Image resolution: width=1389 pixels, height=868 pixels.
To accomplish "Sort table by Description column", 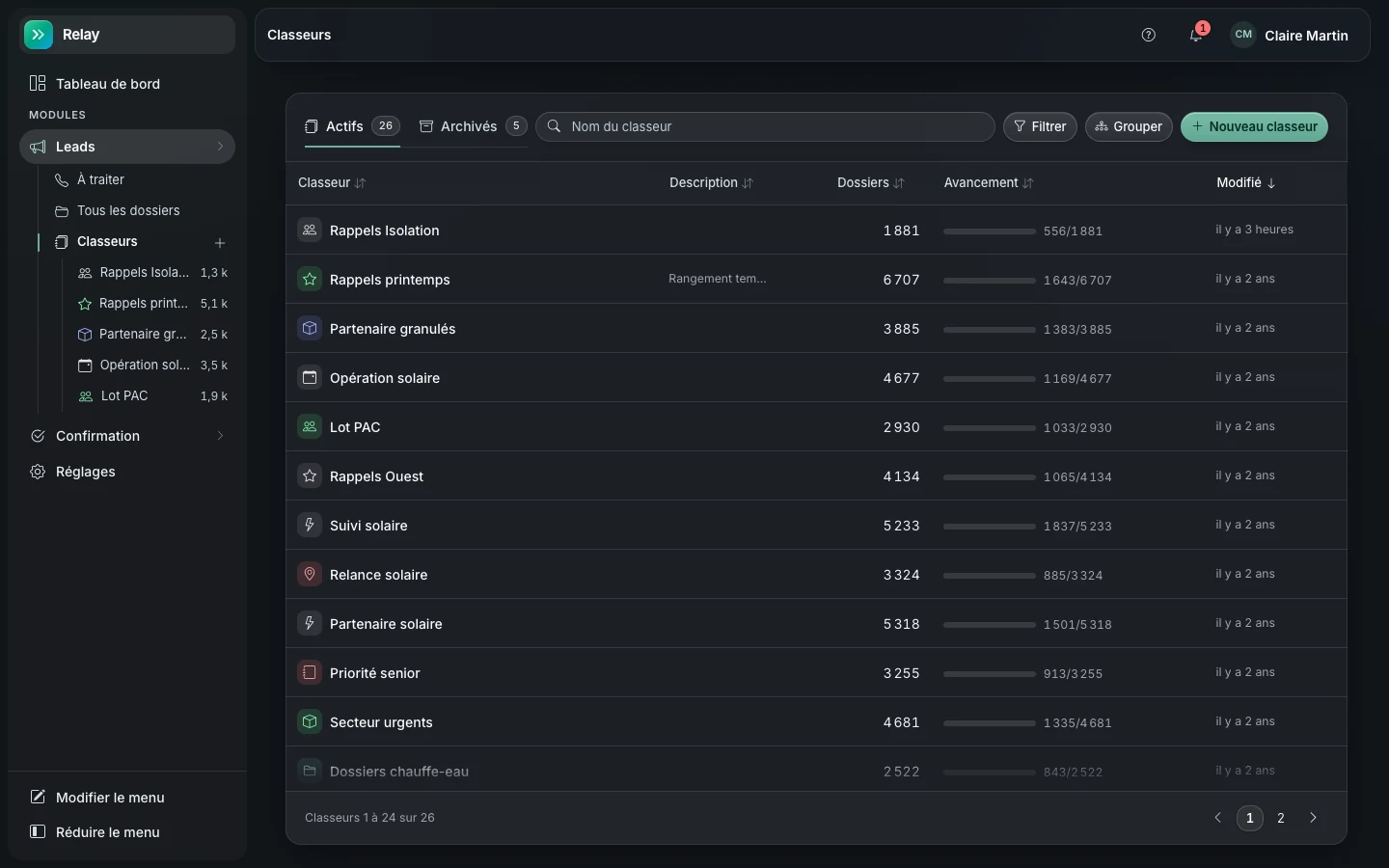I will point(711,183).
